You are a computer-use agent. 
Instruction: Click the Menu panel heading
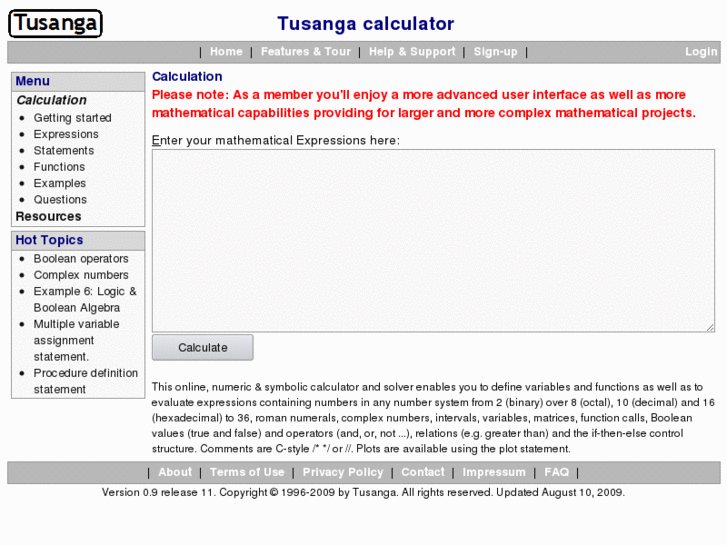[x=32, y=81]
